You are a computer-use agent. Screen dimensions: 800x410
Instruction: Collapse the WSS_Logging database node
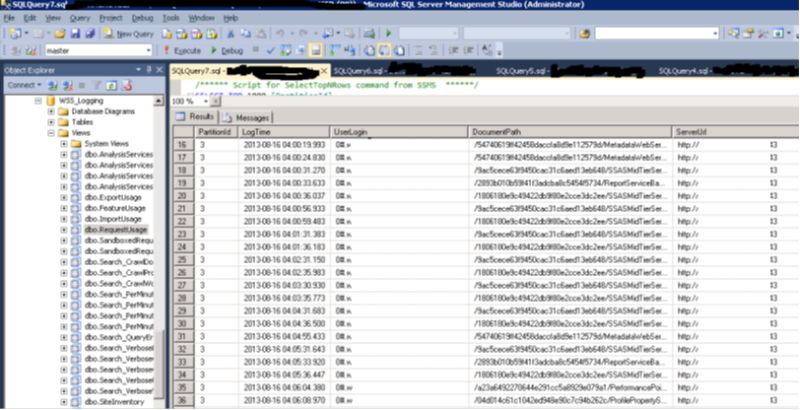38,100
